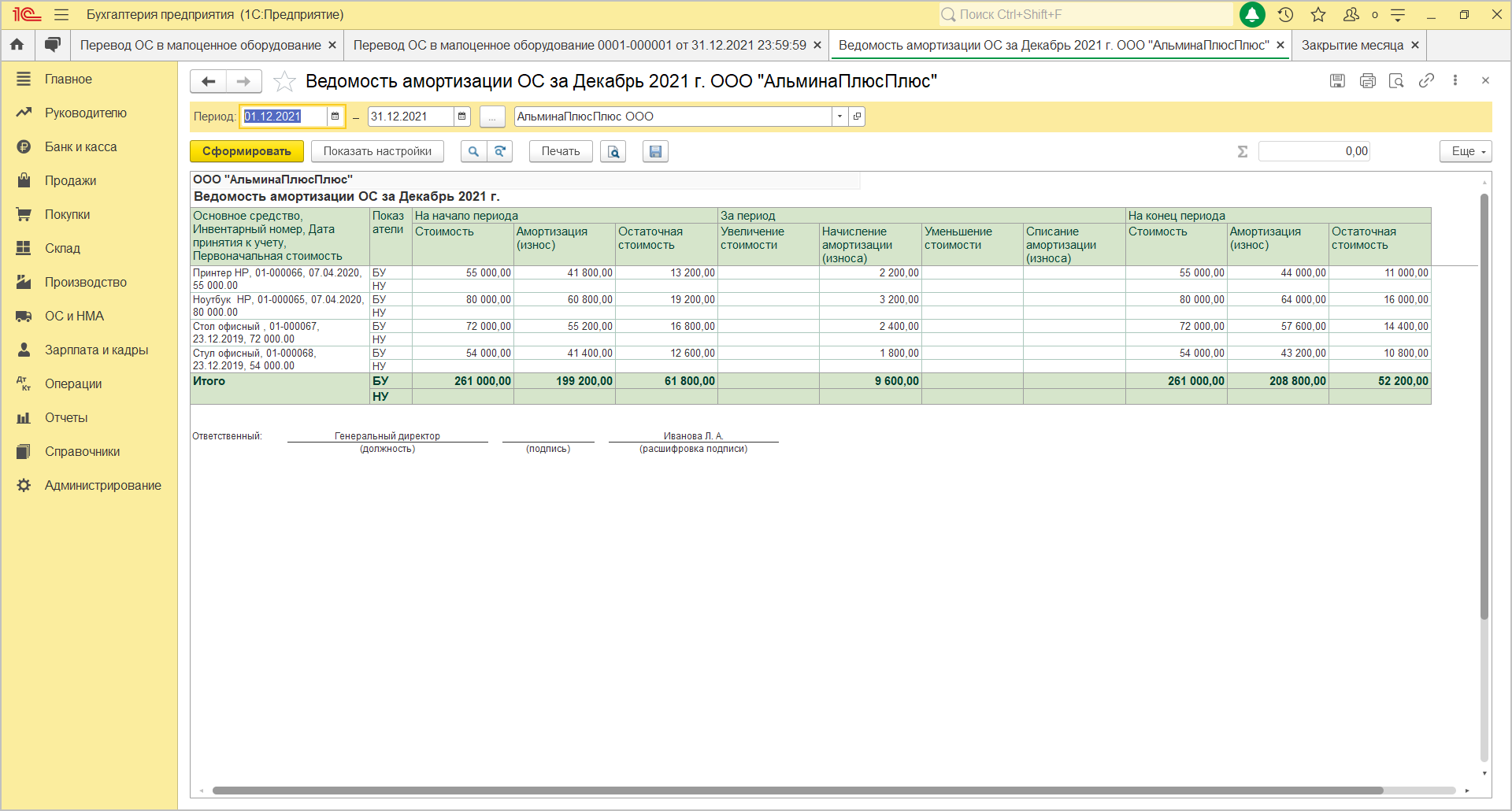
Task: Open end date calendar picker
Action: tap(462, 117)
